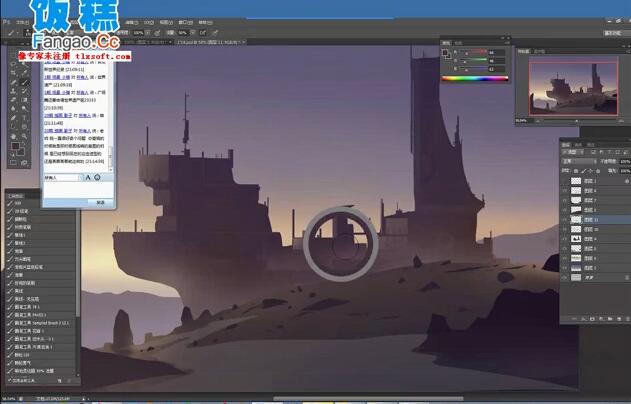Open the layer filter kind dropdown
631x404 pixels.
[573, 152]
